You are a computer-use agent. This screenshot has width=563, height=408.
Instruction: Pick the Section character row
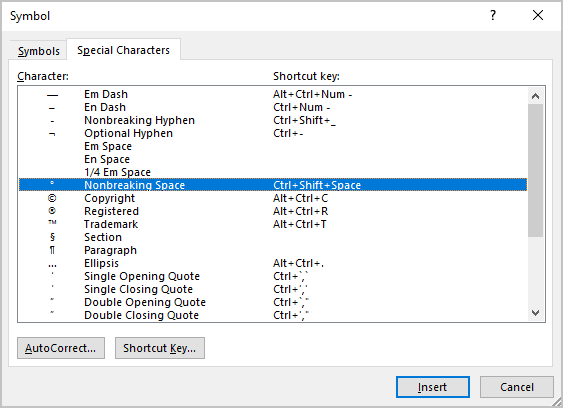click(273, 237)
